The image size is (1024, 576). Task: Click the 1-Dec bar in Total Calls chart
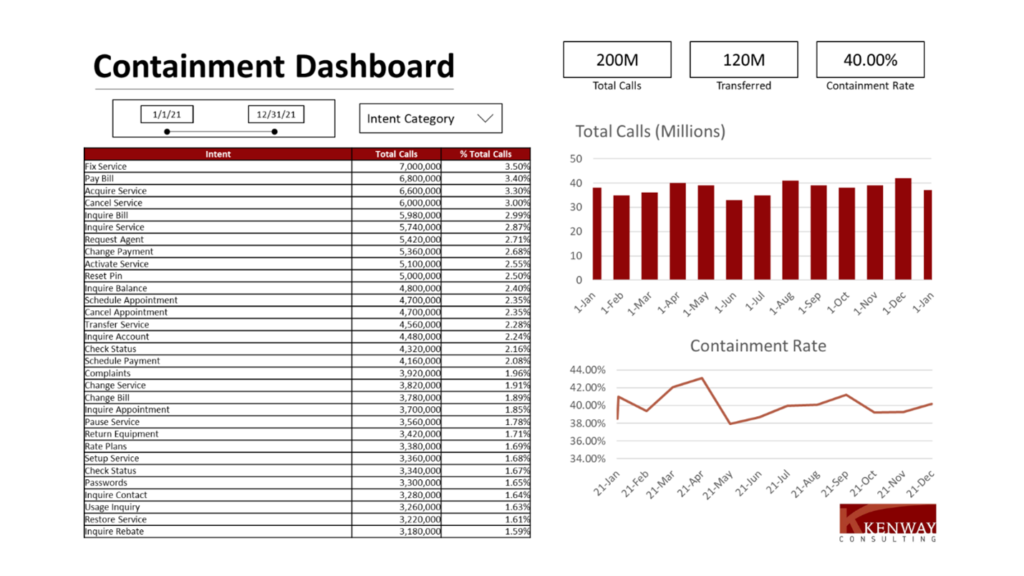coord(903,229)
